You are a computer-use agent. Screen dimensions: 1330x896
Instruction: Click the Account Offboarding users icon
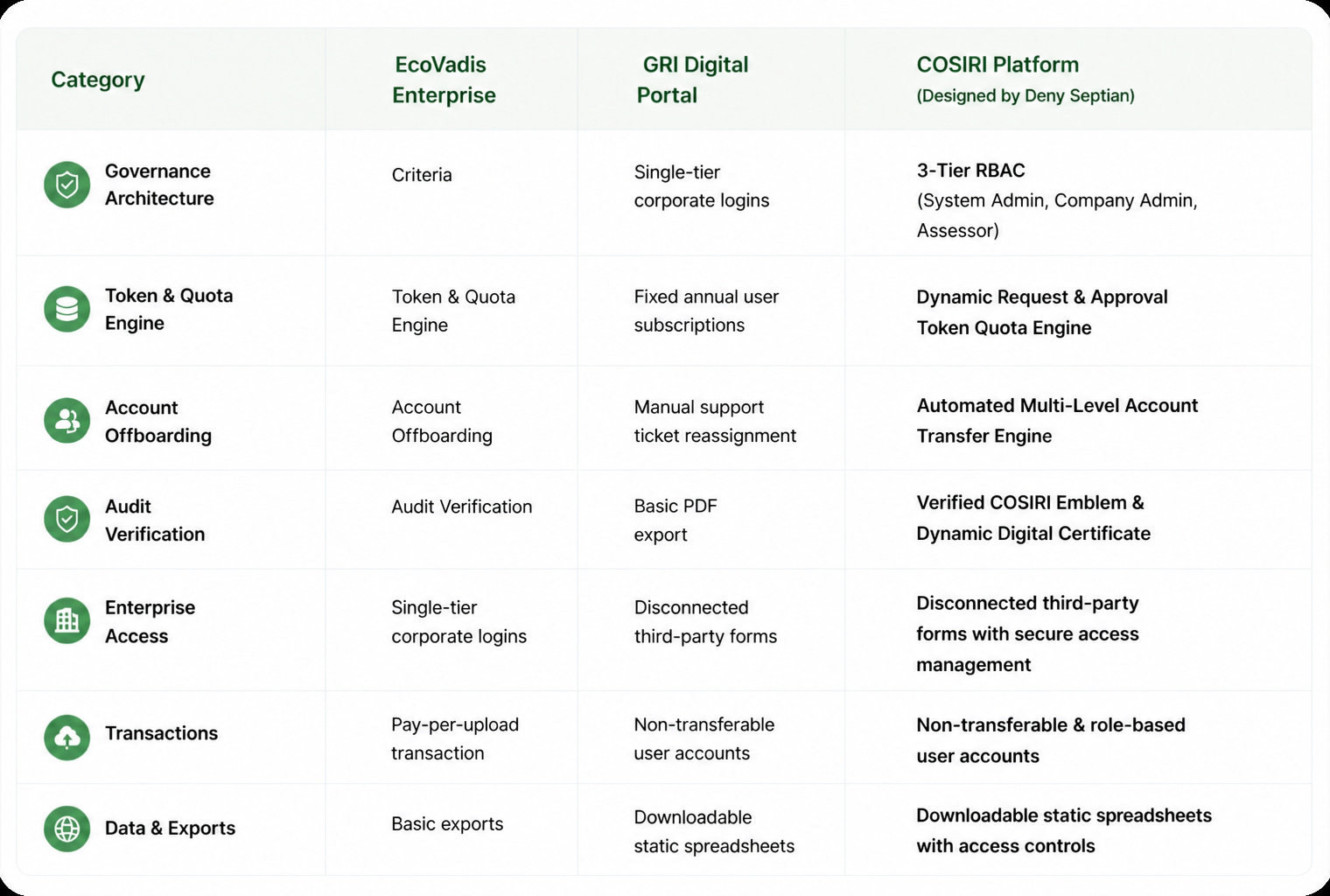pyautogui.click(x=67, y=421)
